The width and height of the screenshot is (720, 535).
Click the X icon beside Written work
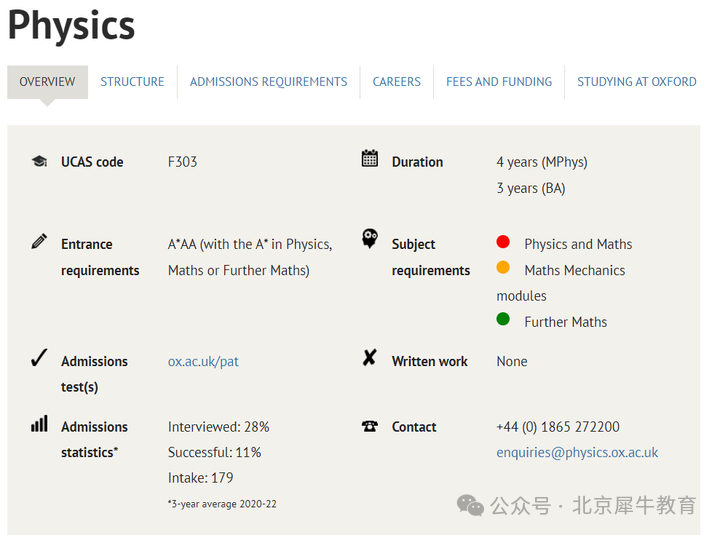coord(370,357)
